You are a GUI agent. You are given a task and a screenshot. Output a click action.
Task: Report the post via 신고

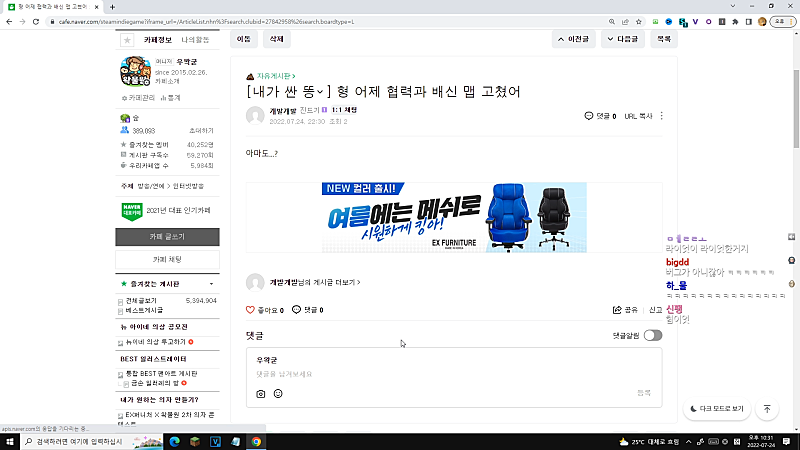(x=656, y=310)
